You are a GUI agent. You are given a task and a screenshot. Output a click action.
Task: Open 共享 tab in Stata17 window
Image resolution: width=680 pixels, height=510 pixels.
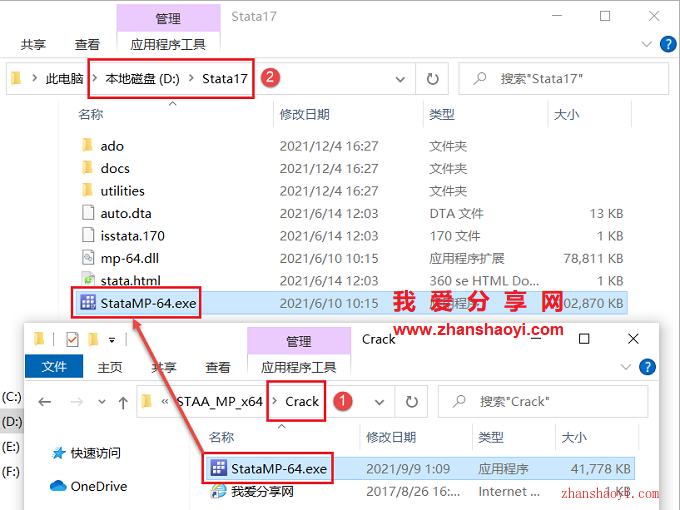33,44
